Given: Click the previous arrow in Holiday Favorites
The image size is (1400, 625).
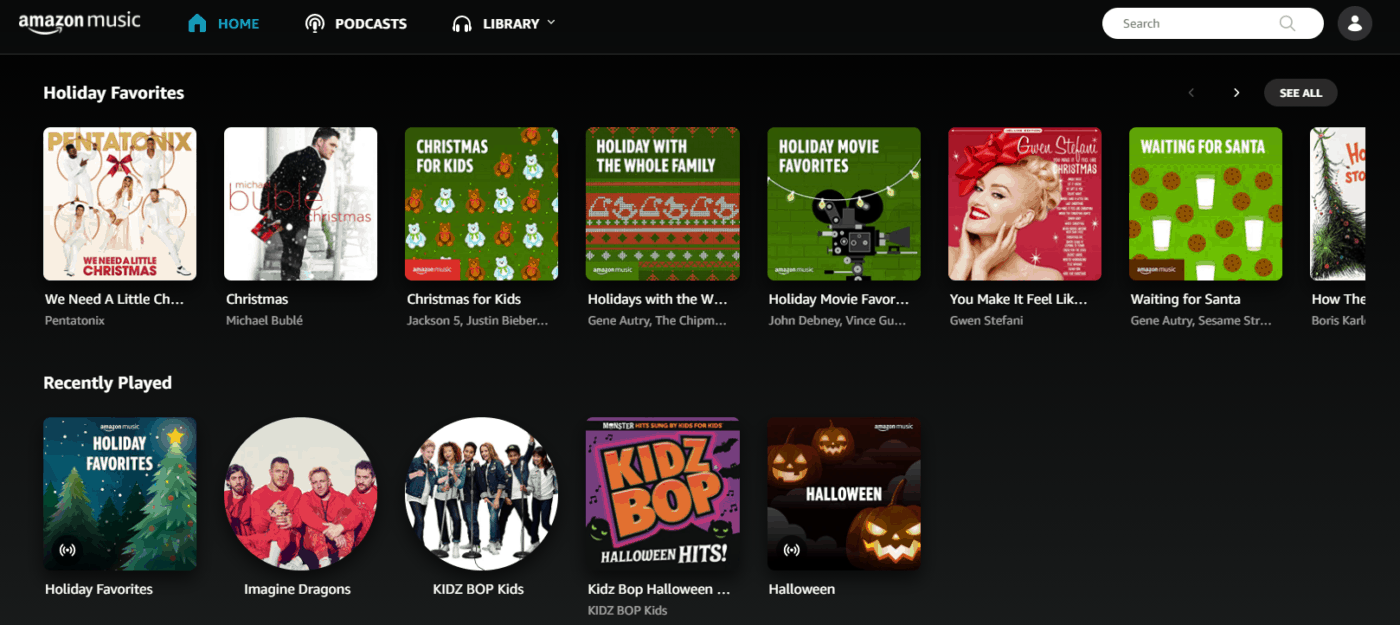Looking at the screenshot, I should coord(1191,93).
